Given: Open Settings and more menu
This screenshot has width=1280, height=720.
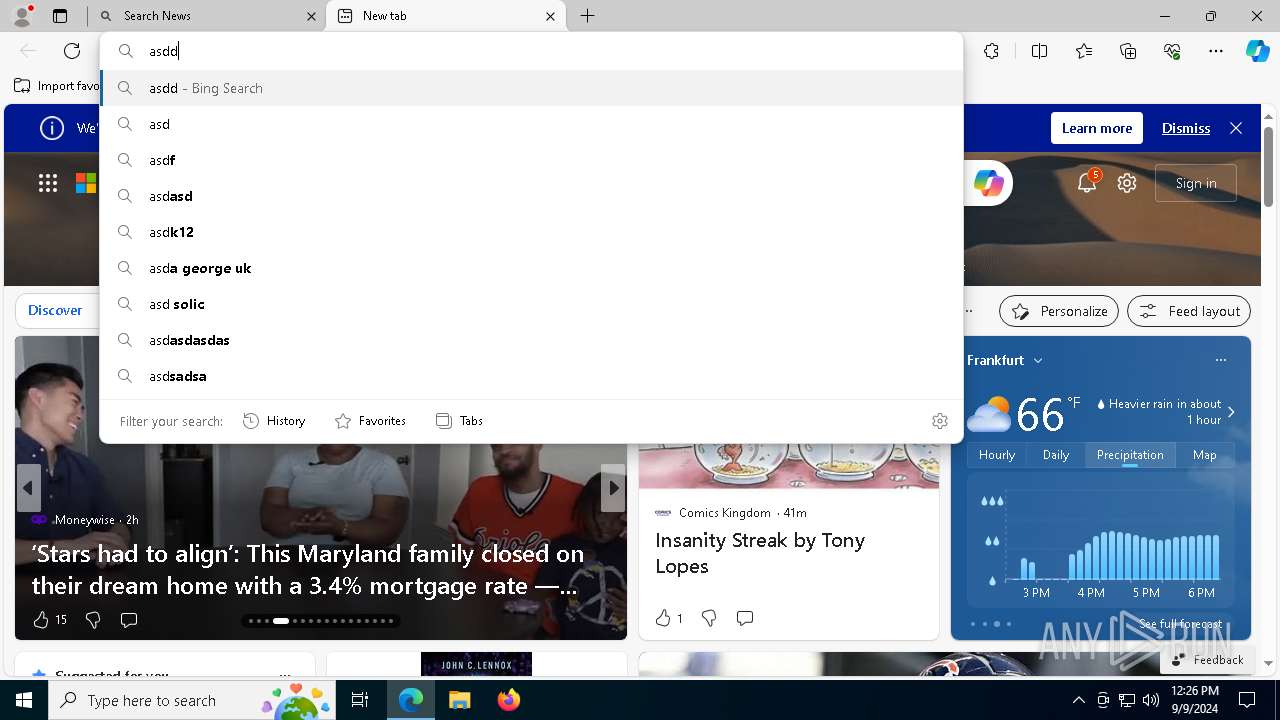Looking at the screenshot, I should click(x=1216, y=51).
